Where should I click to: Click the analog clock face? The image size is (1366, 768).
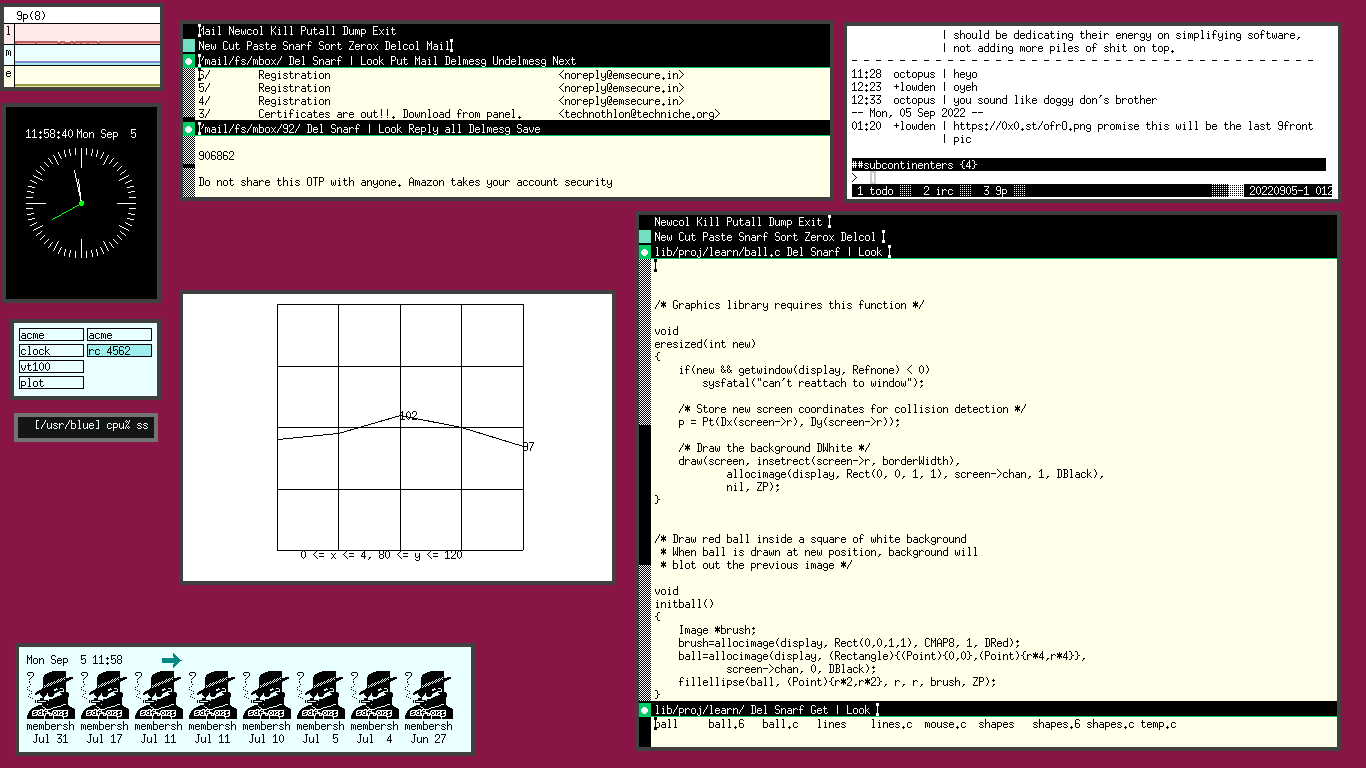click(81, 203)
